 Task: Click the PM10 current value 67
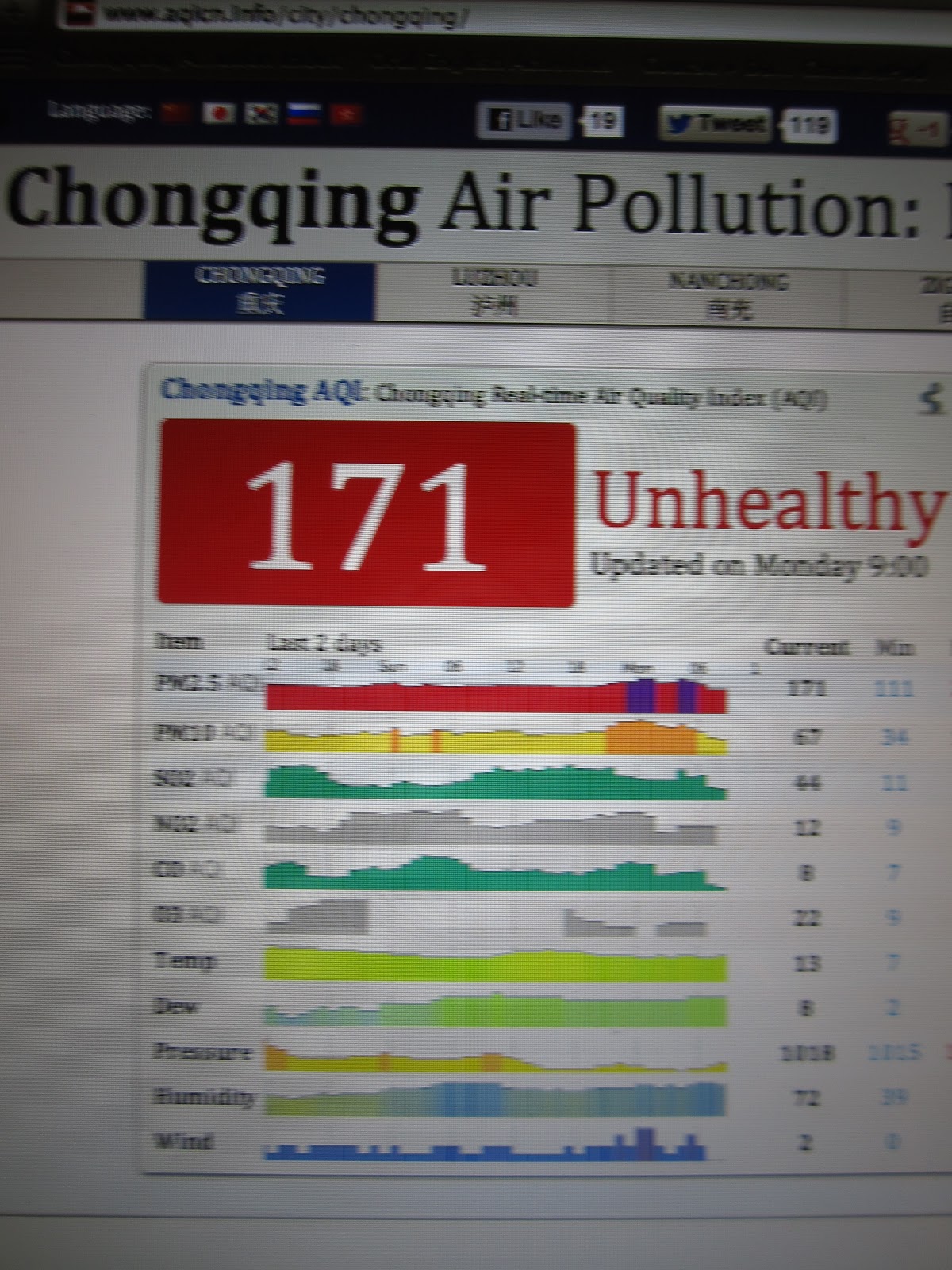806,737
